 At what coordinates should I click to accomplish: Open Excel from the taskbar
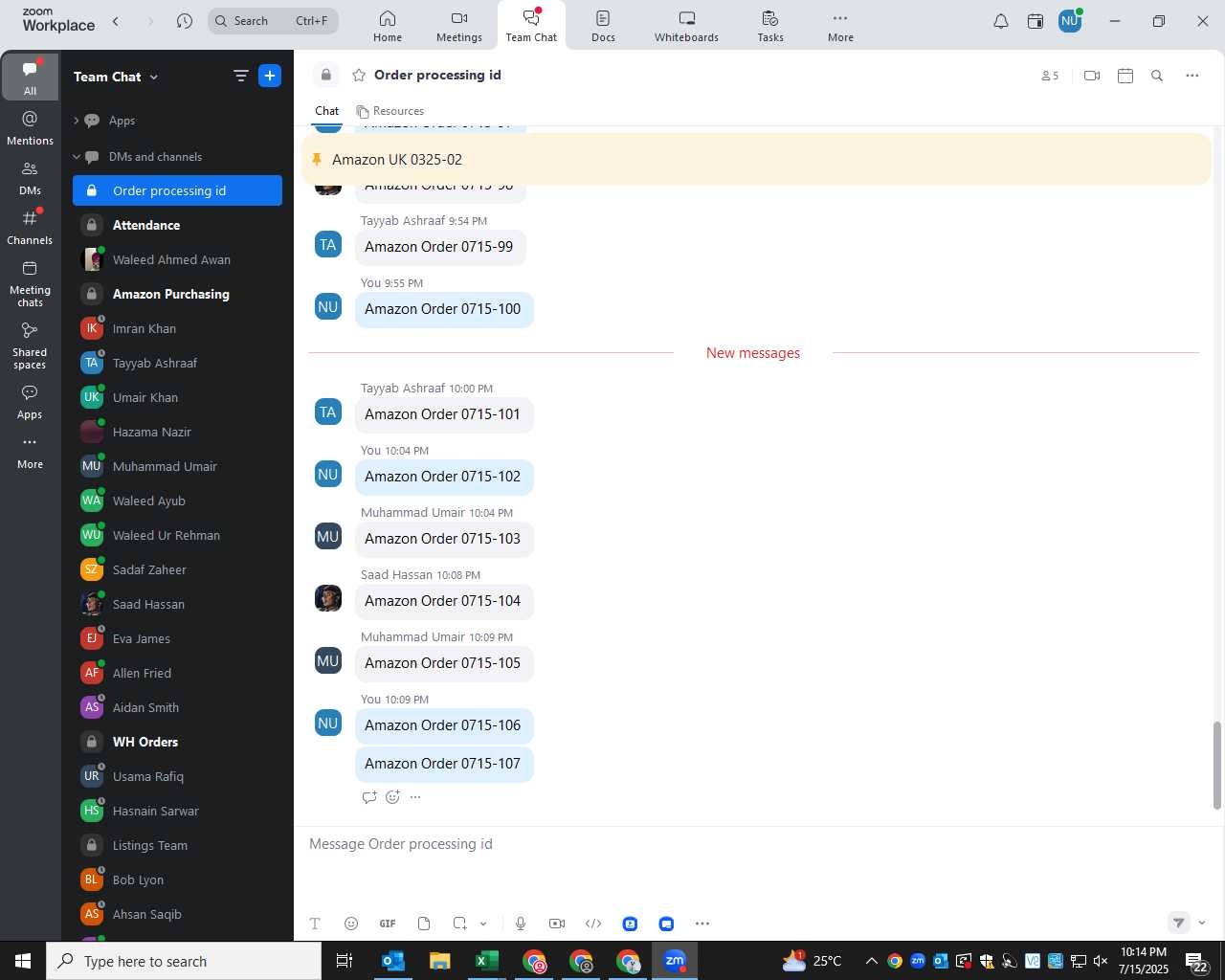(x=487, y=961)
